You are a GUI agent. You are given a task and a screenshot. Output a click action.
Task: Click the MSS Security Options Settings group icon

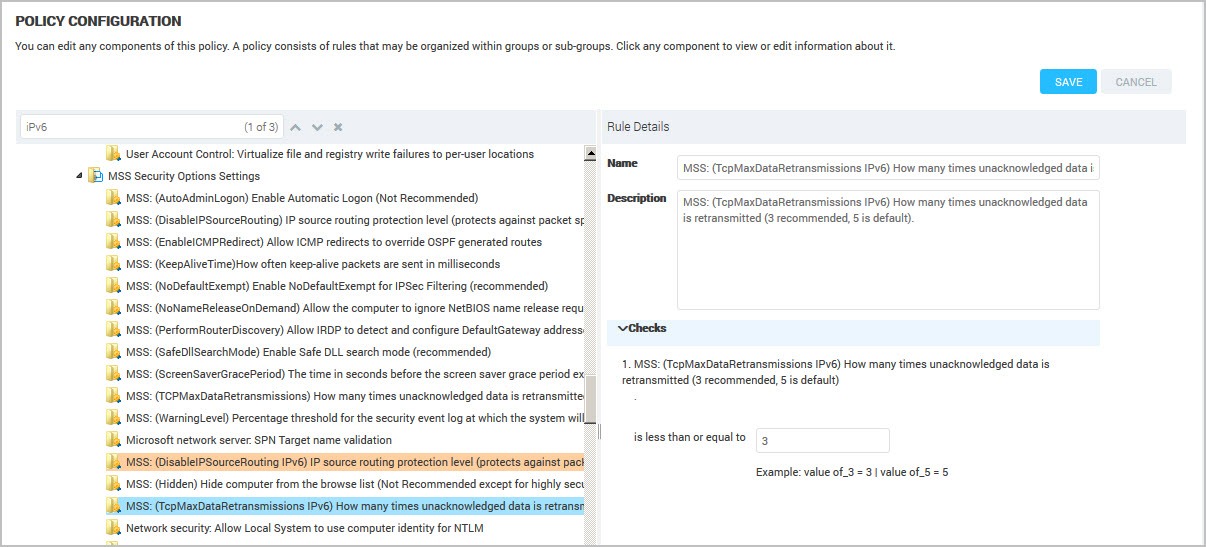96,176
